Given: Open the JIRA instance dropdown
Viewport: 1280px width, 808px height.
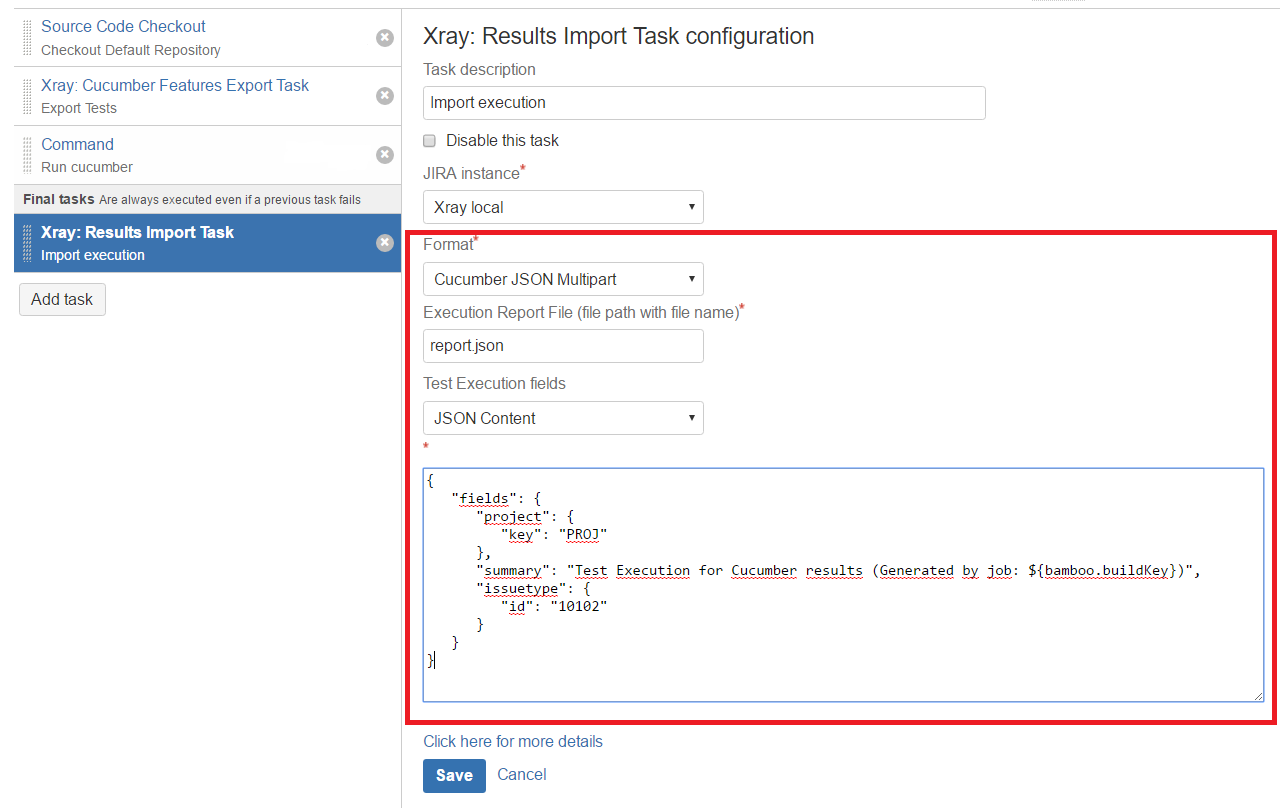Looking at the screenshot, I should click(563, 207).
